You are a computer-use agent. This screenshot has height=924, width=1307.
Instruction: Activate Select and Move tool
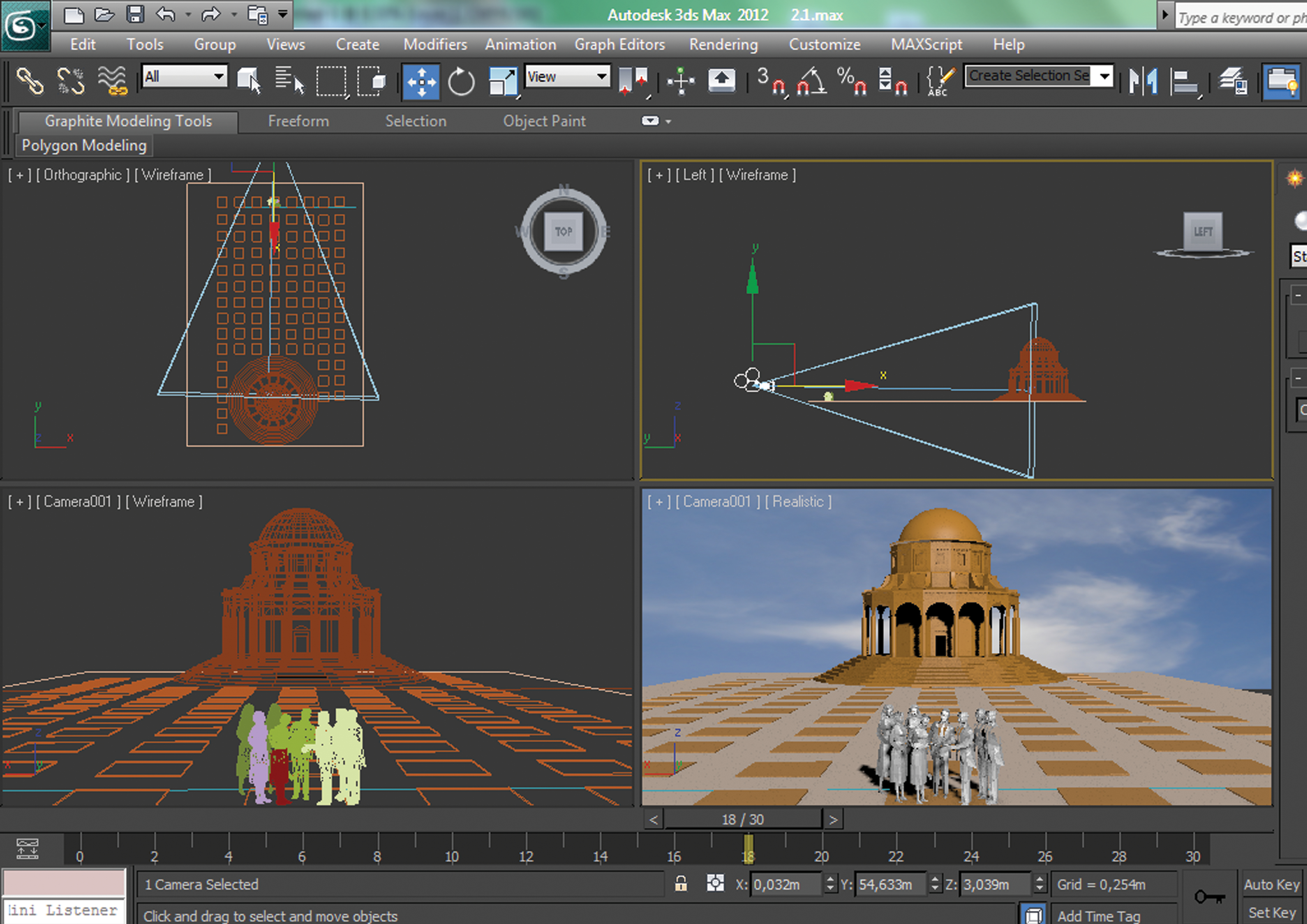[421, 82]
